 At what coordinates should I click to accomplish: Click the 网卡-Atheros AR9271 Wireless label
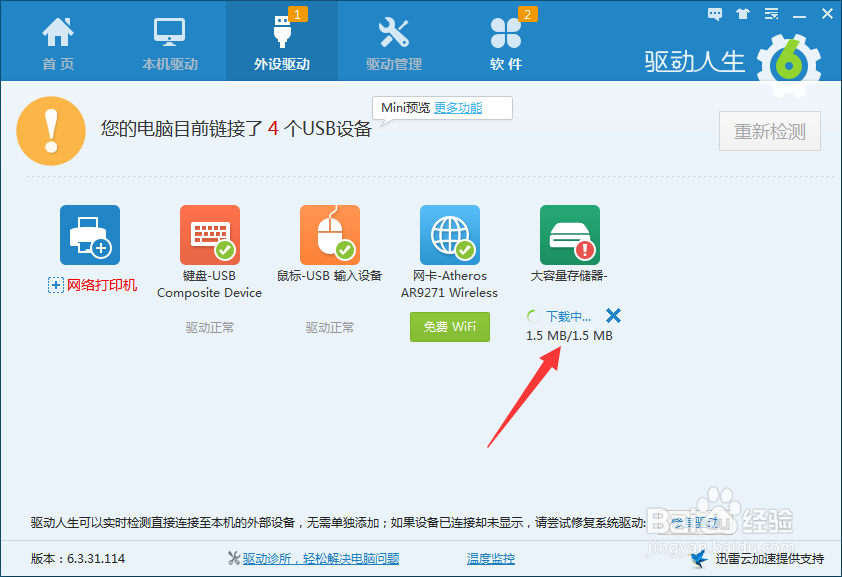[449, 284]
